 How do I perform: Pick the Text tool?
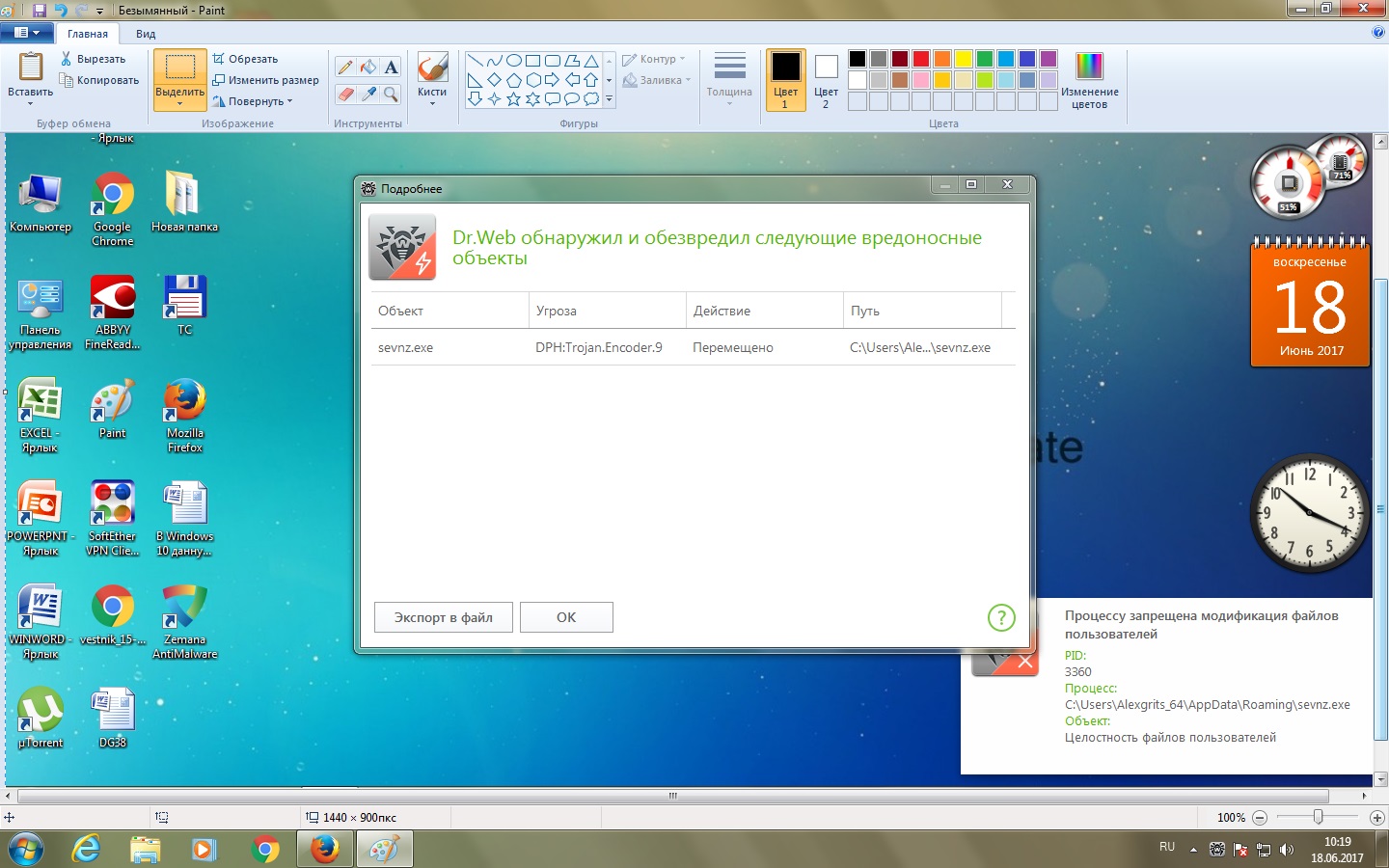point(391,67)
